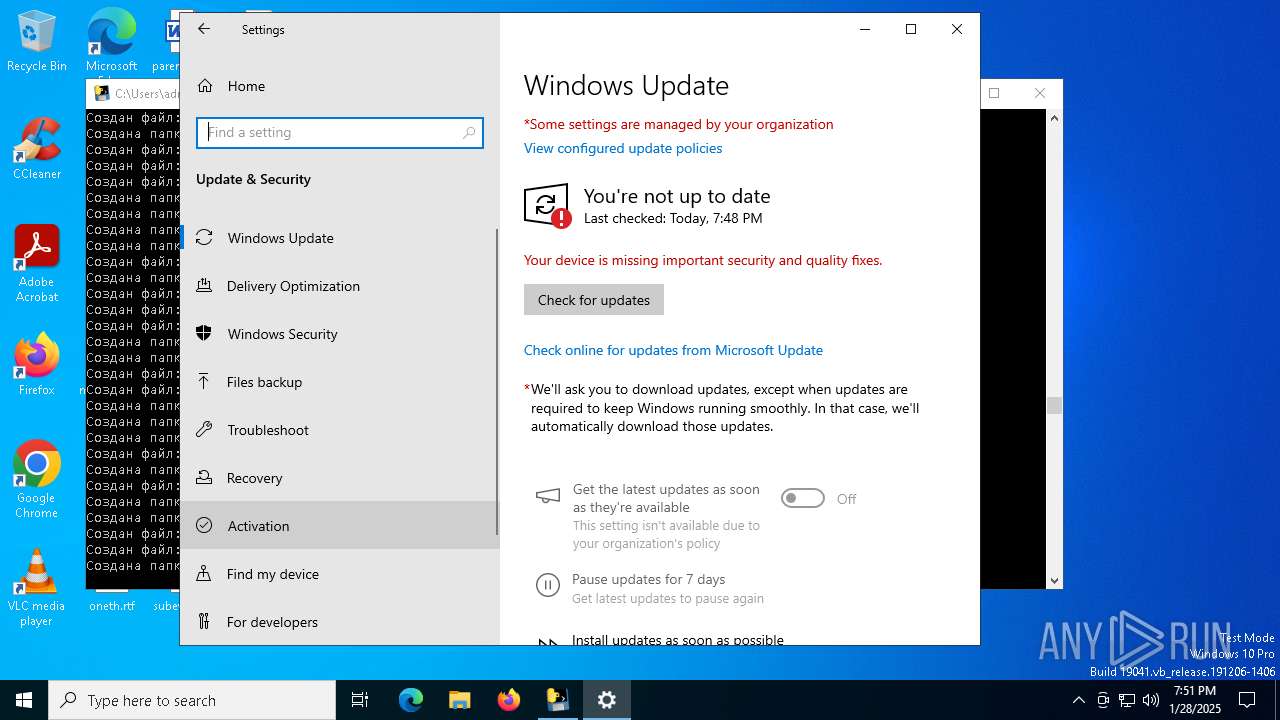Open Recycle Bin desktop icon
This screenshot has height=720, width=1280.
pos(37,41)
